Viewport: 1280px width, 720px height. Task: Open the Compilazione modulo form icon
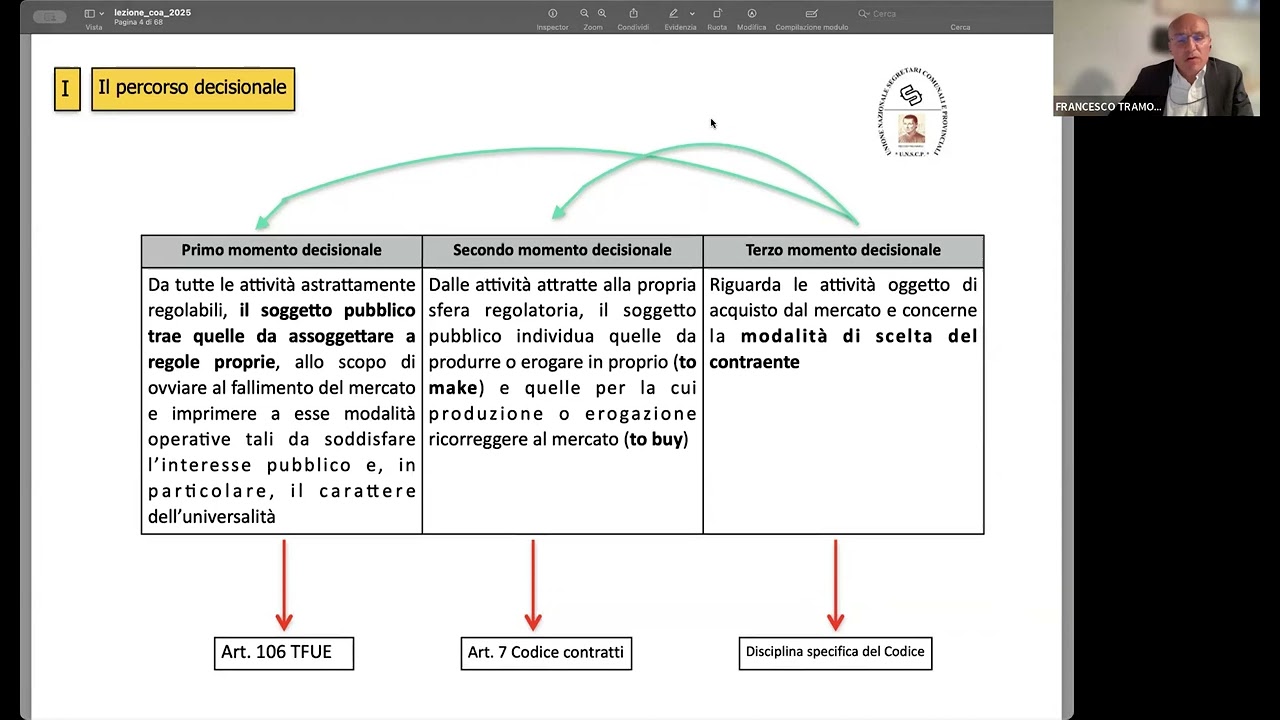pos(811,13)
